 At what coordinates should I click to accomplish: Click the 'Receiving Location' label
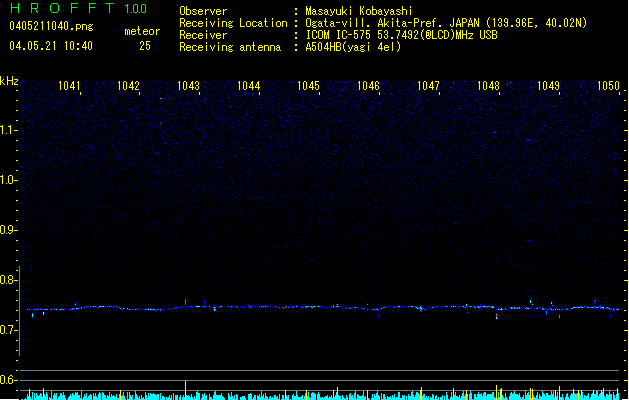click(x=233, y=23)
